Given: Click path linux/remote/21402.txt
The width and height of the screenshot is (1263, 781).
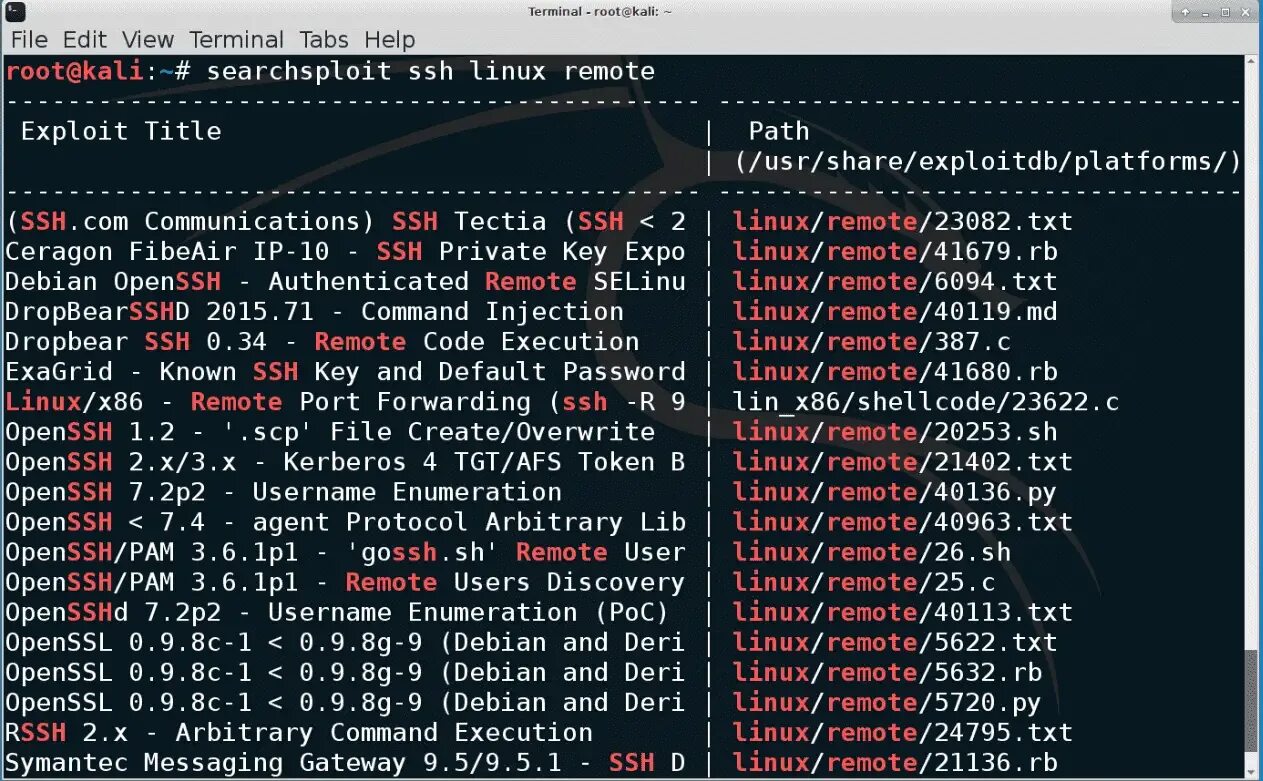Looking at the screenshot, I should (x=903, y=462).
